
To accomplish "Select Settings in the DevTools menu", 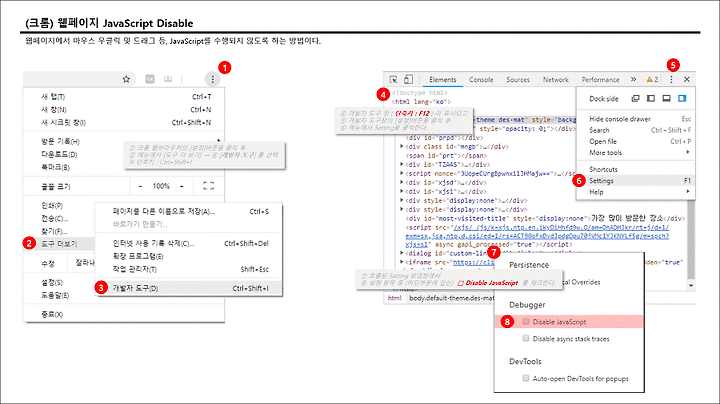I will click(636, 181).
